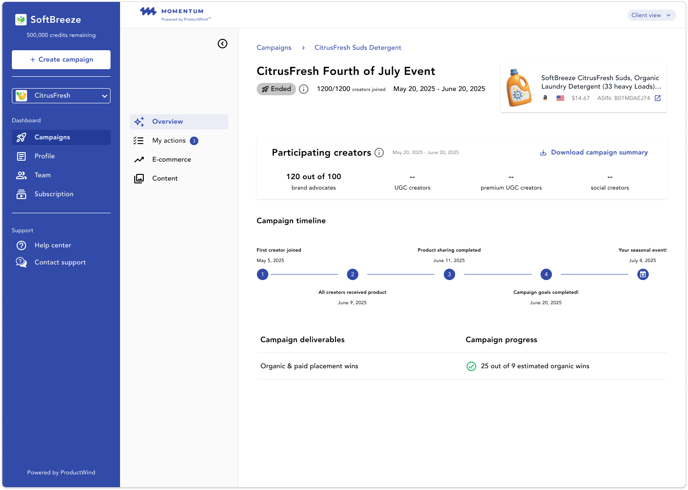688x490 pixels.
Task: Open the CitrusFresh brand dropdown
Action: point(61,96)
